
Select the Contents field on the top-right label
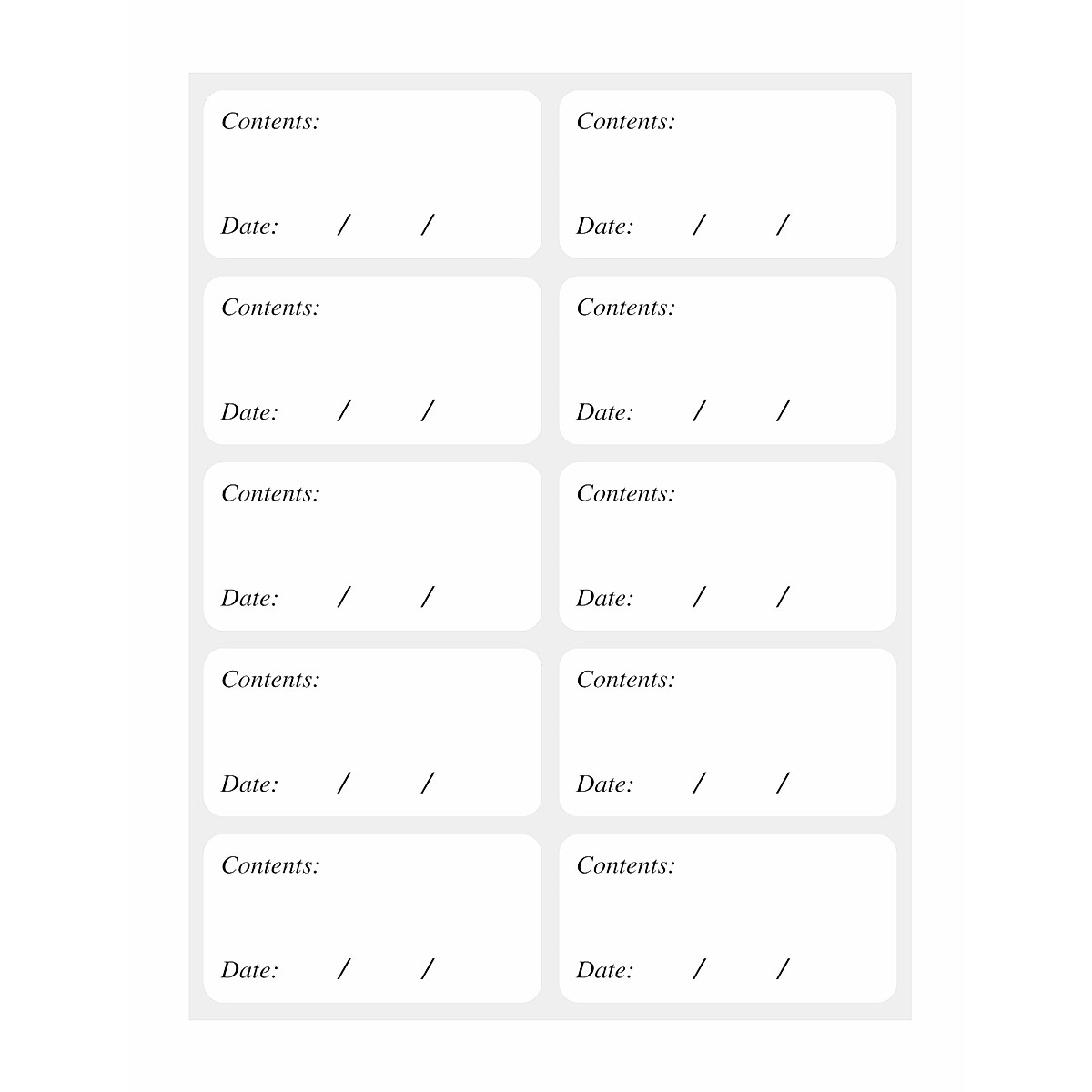pos(626,121)
